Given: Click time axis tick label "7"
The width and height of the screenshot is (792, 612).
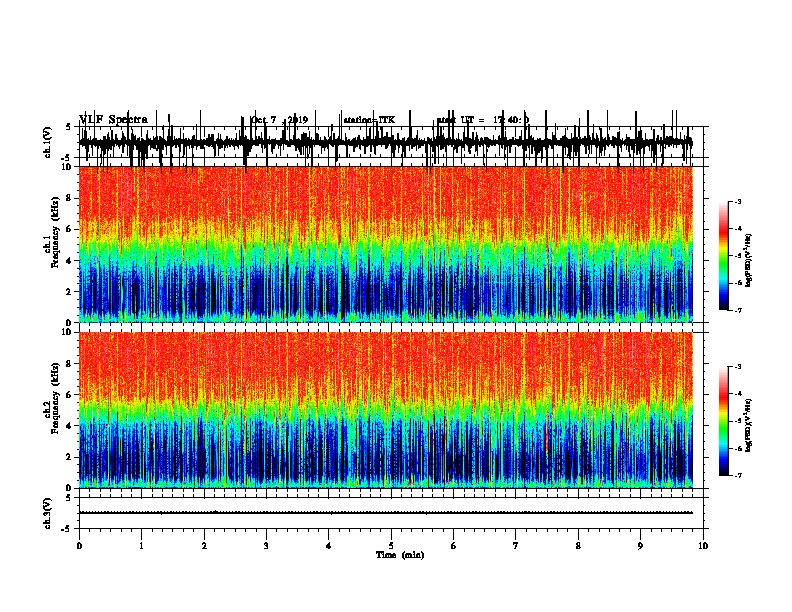Looking at the screenshot, I should pos(516,546).
